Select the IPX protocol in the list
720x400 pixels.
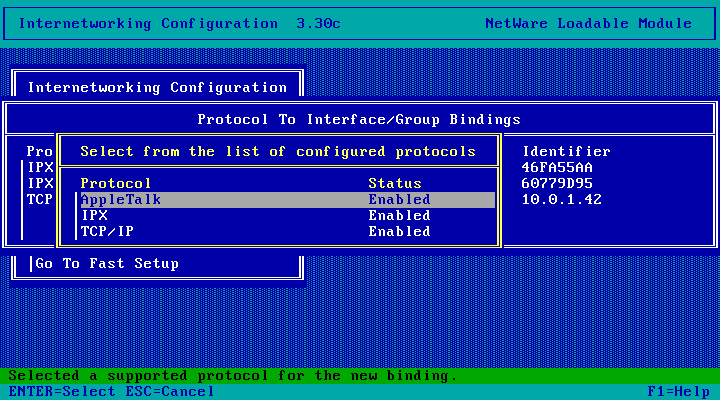288,215
